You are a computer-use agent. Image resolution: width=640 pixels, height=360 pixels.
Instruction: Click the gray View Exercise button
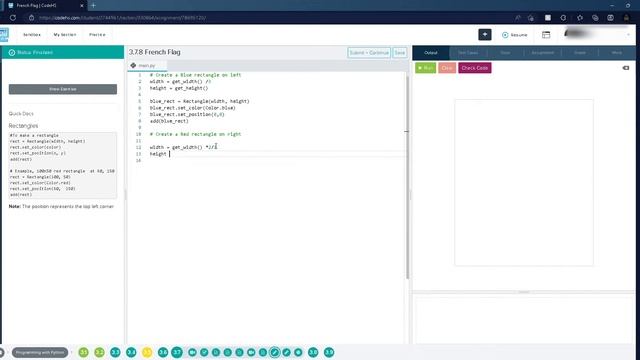click(63, 89)
